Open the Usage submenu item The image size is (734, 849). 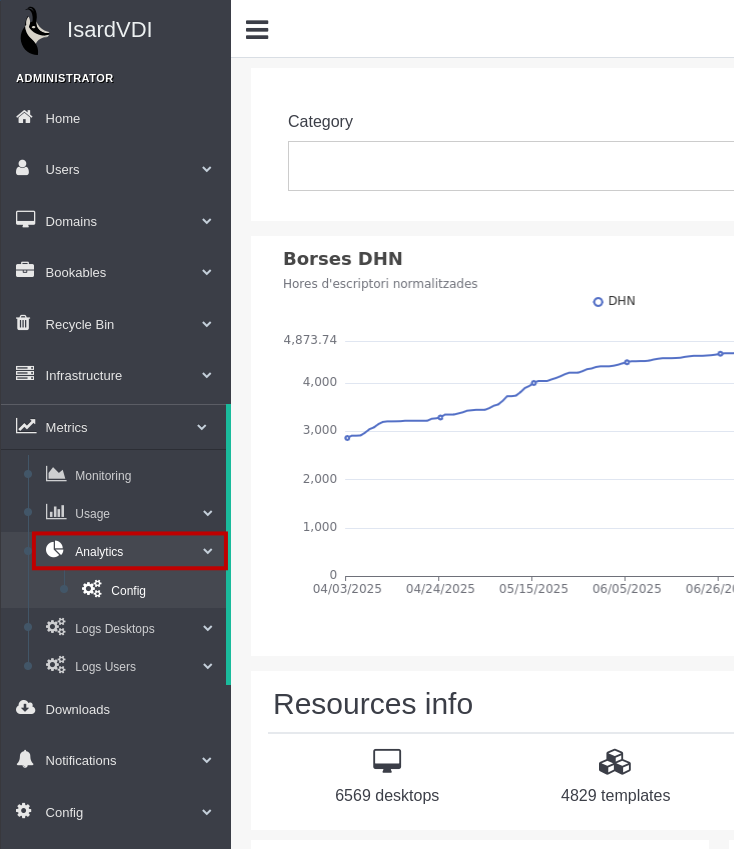(x=92, y=514)
